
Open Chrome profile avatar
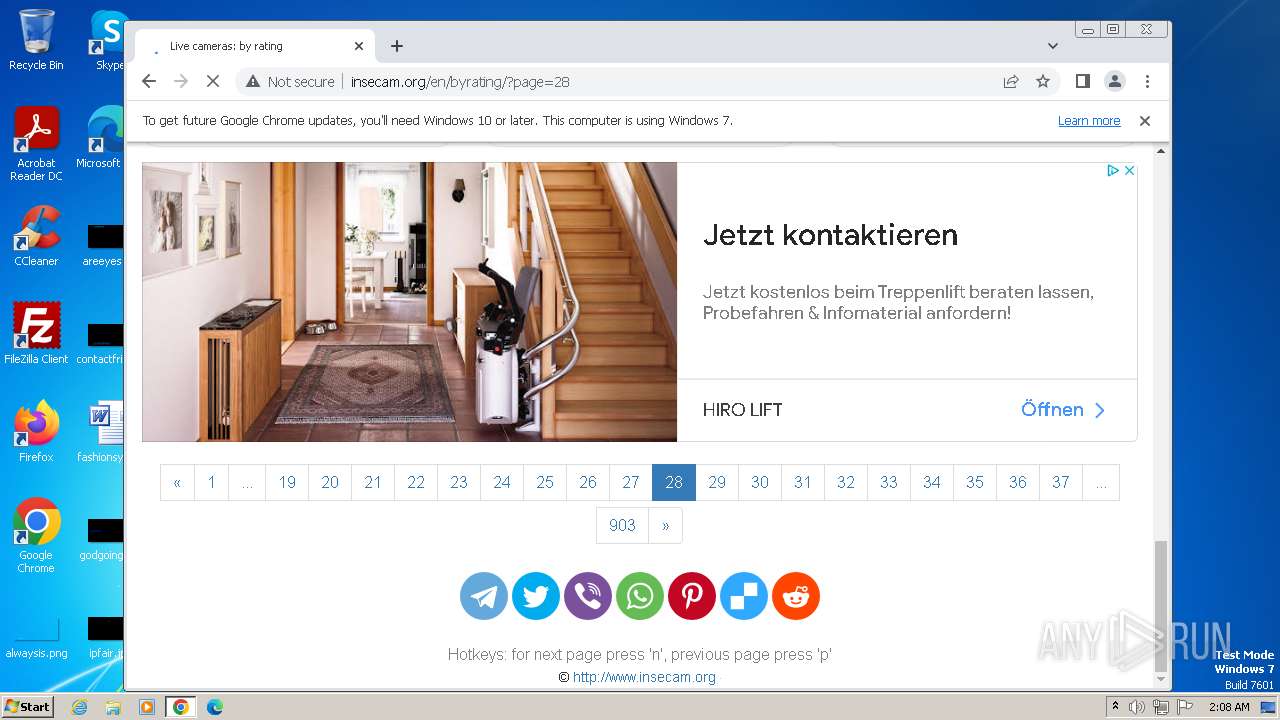pyautogui.click(x=1115, y=81)
